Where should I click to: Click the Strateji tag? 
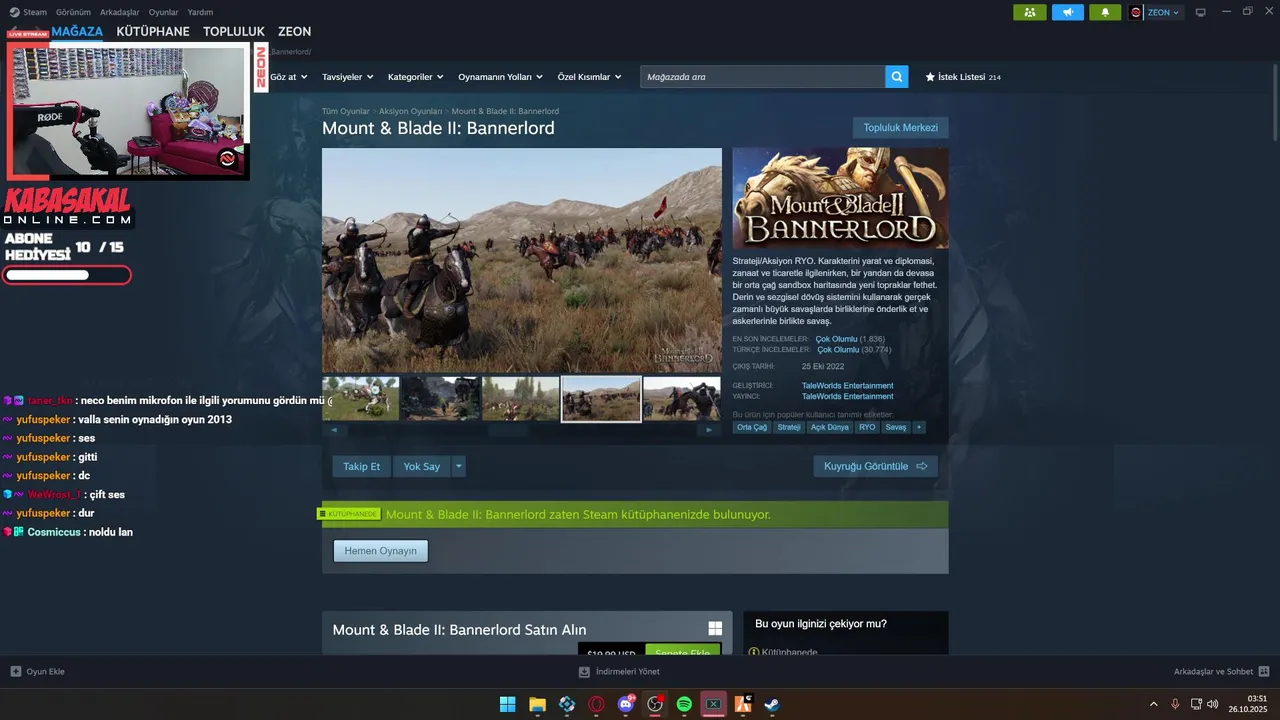point(789,427)
